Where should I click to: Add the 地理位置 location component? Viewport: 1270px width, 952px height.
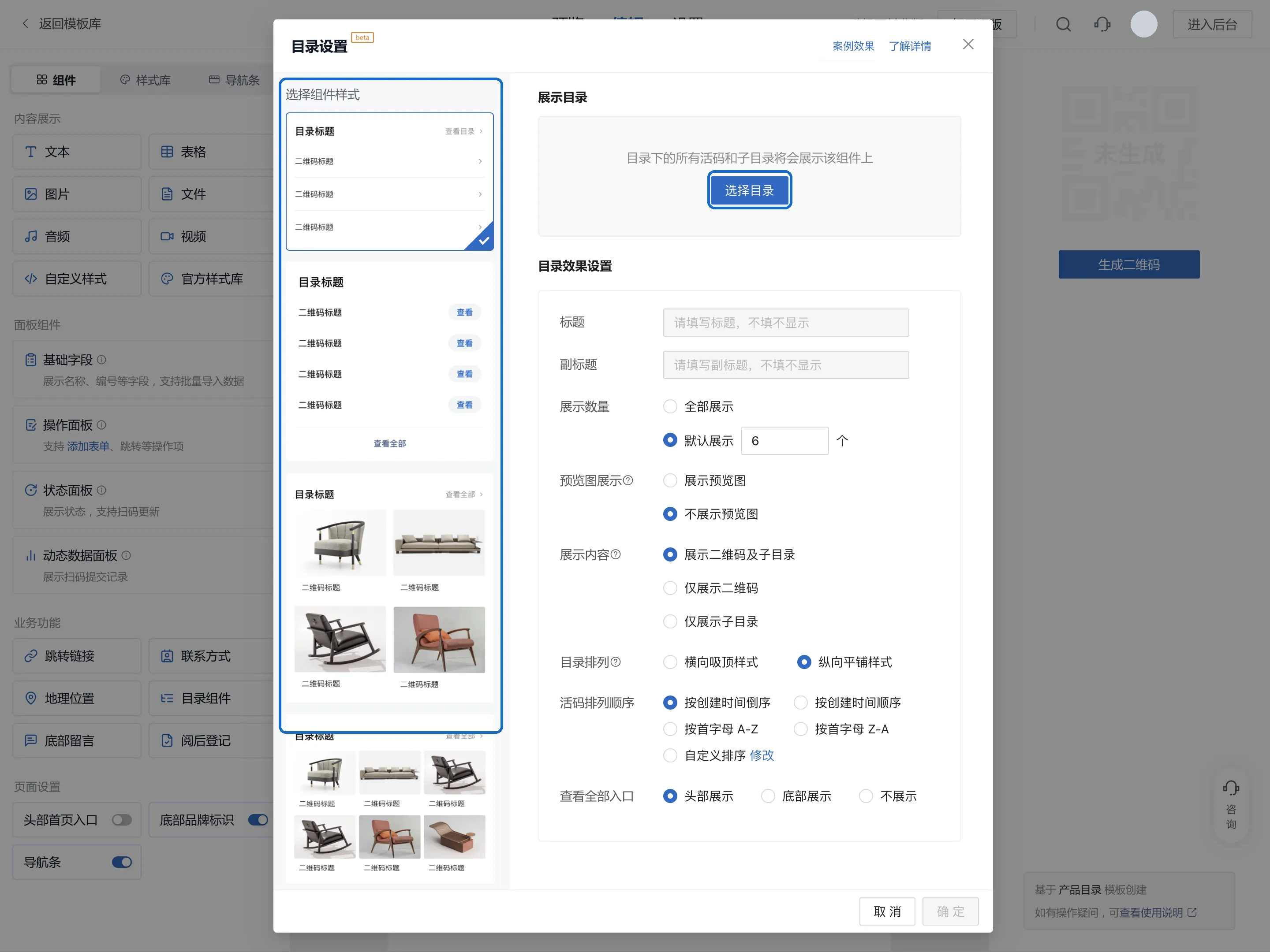[x=77, y=699]
